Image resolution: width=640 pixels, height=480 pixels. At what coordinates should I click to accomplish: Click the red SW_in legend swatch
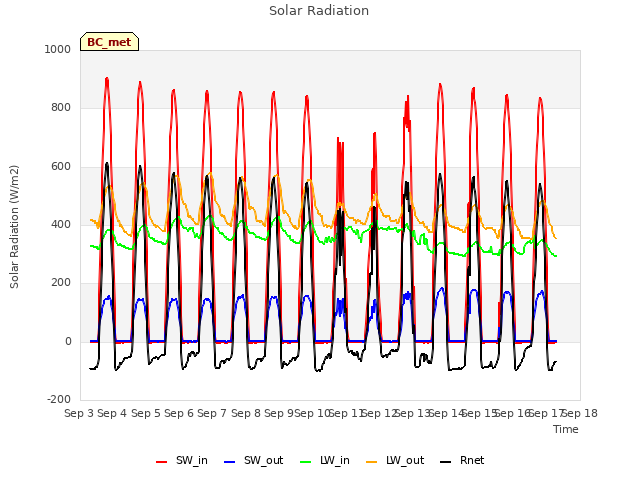[162, 462]
